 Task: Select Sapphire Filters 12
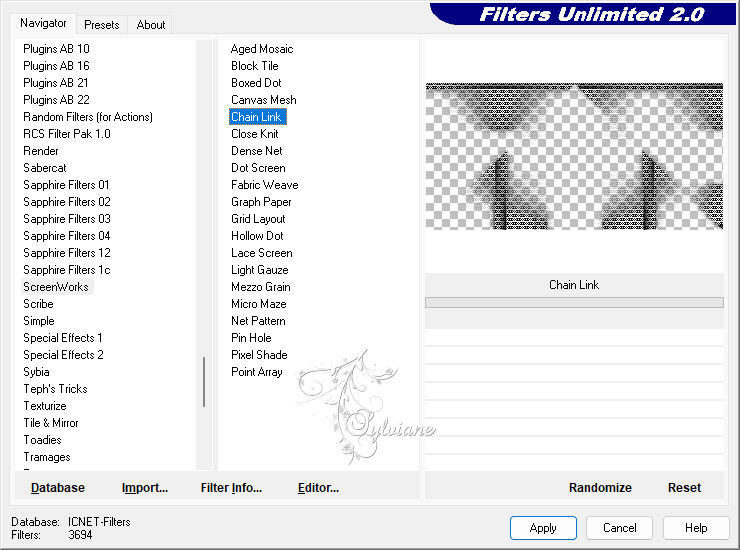click(67, 253)
